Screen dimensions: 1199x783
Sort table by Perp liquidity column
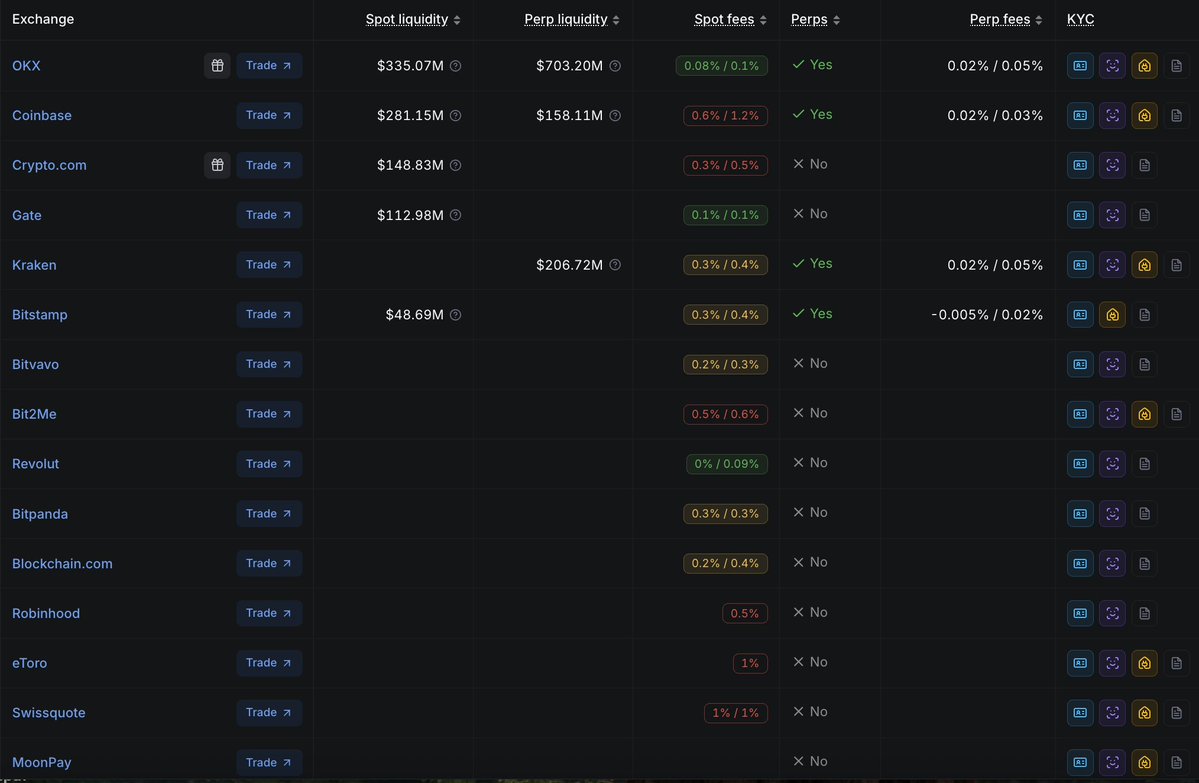572,19
